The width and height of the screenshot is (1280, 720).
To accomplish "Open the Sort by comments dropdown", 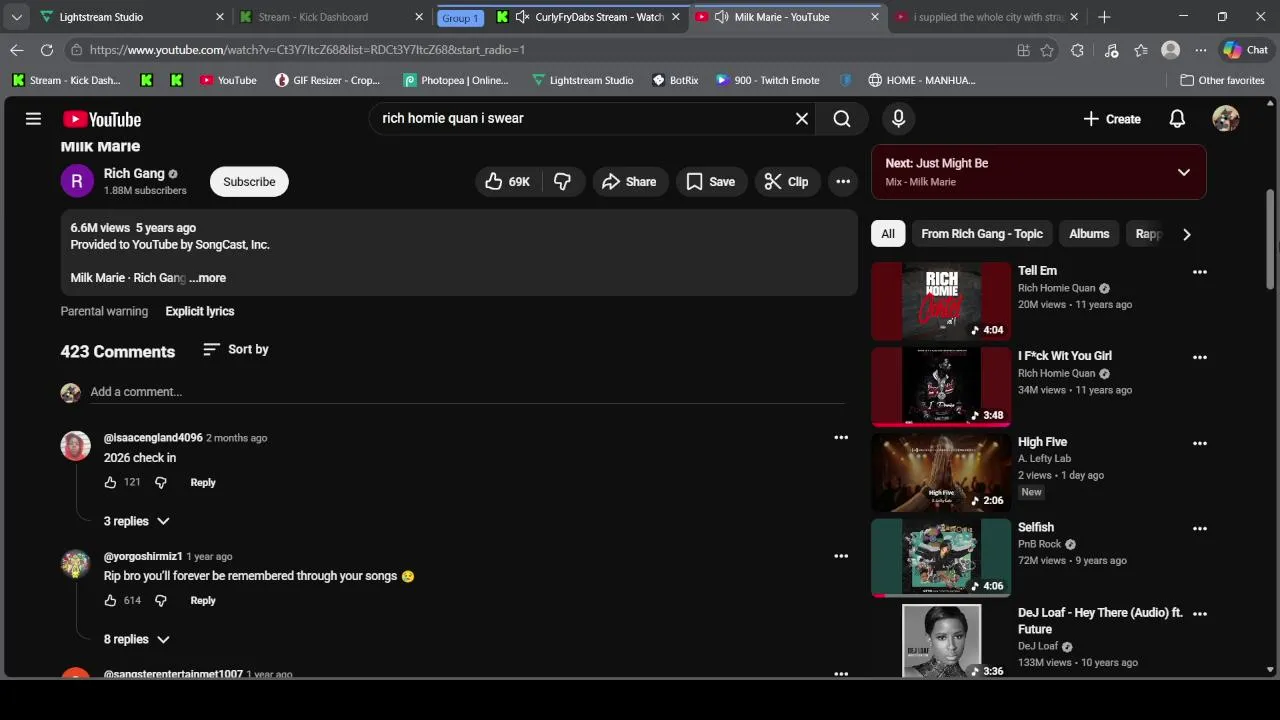I will click(x=236, y=349).
